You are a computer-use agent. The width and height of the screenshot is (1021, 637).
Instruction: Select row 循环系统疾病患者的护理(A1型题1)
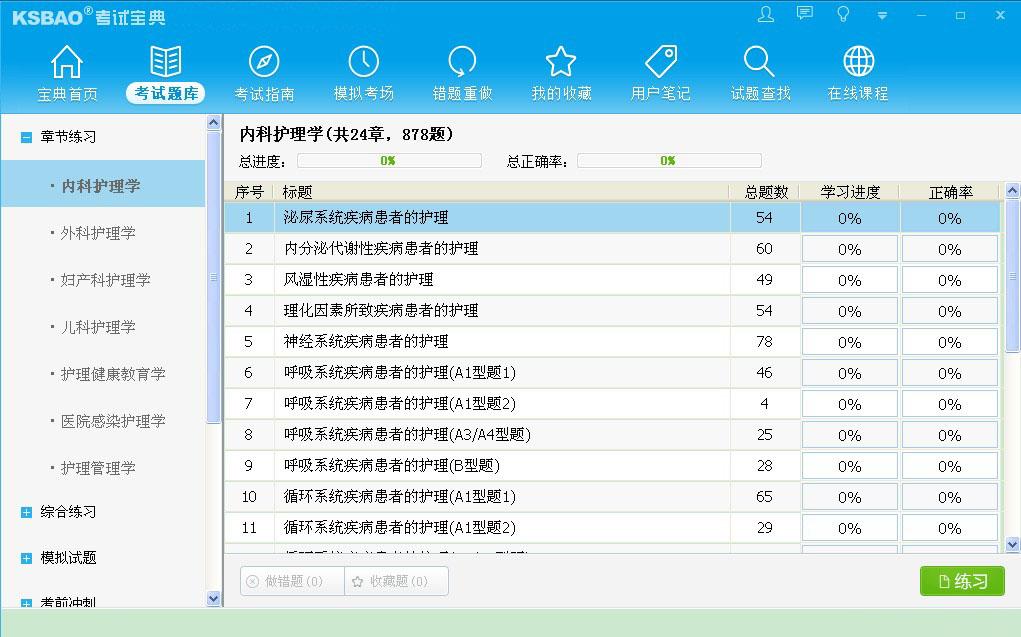[x=612, y=497]
